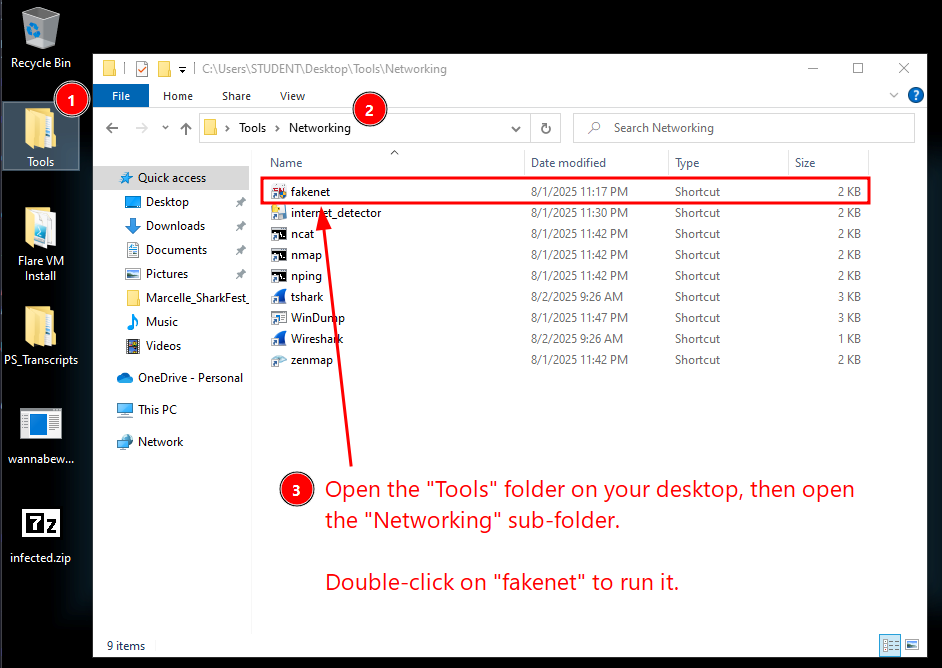Refresh the Networking folder listing
Screen dimensions: 942x668
(x=545, y=128)
